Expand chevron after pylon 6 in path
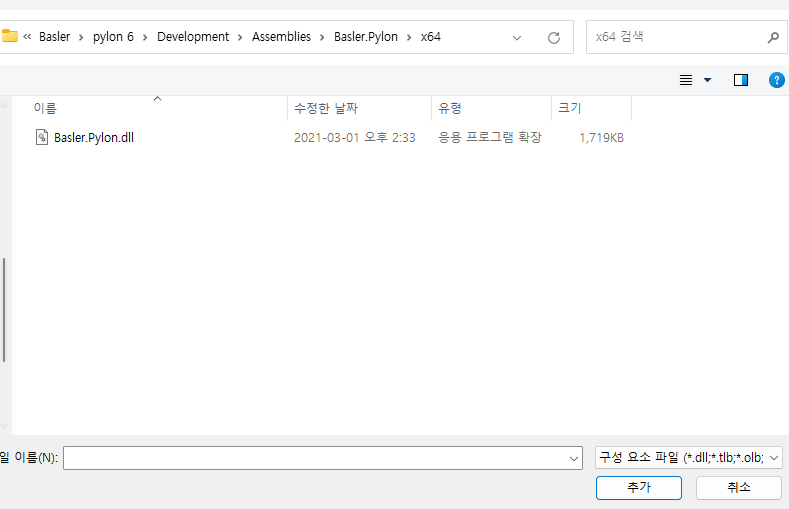 point(145,37)
